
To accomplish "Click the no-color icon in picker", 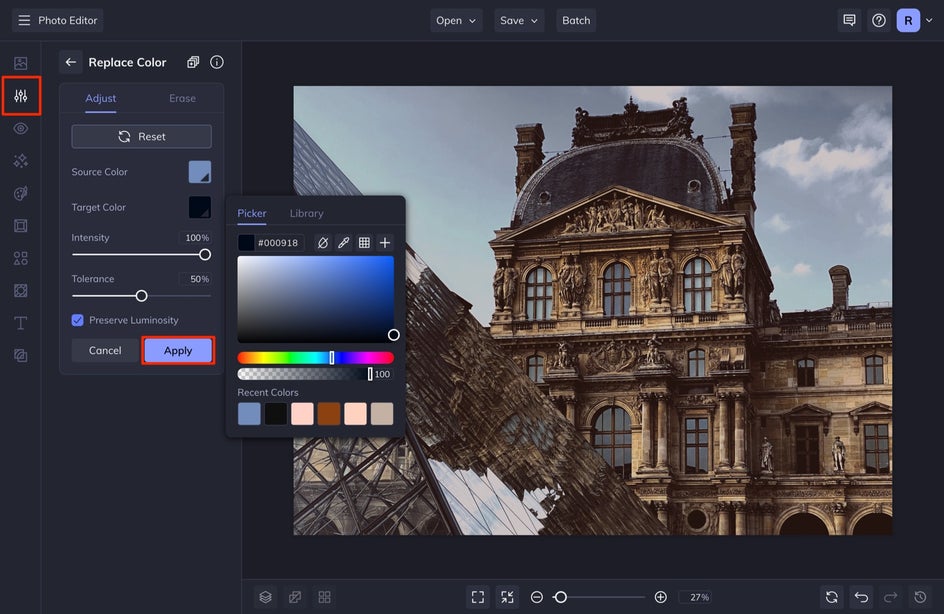I will click(x=323, y=243).
